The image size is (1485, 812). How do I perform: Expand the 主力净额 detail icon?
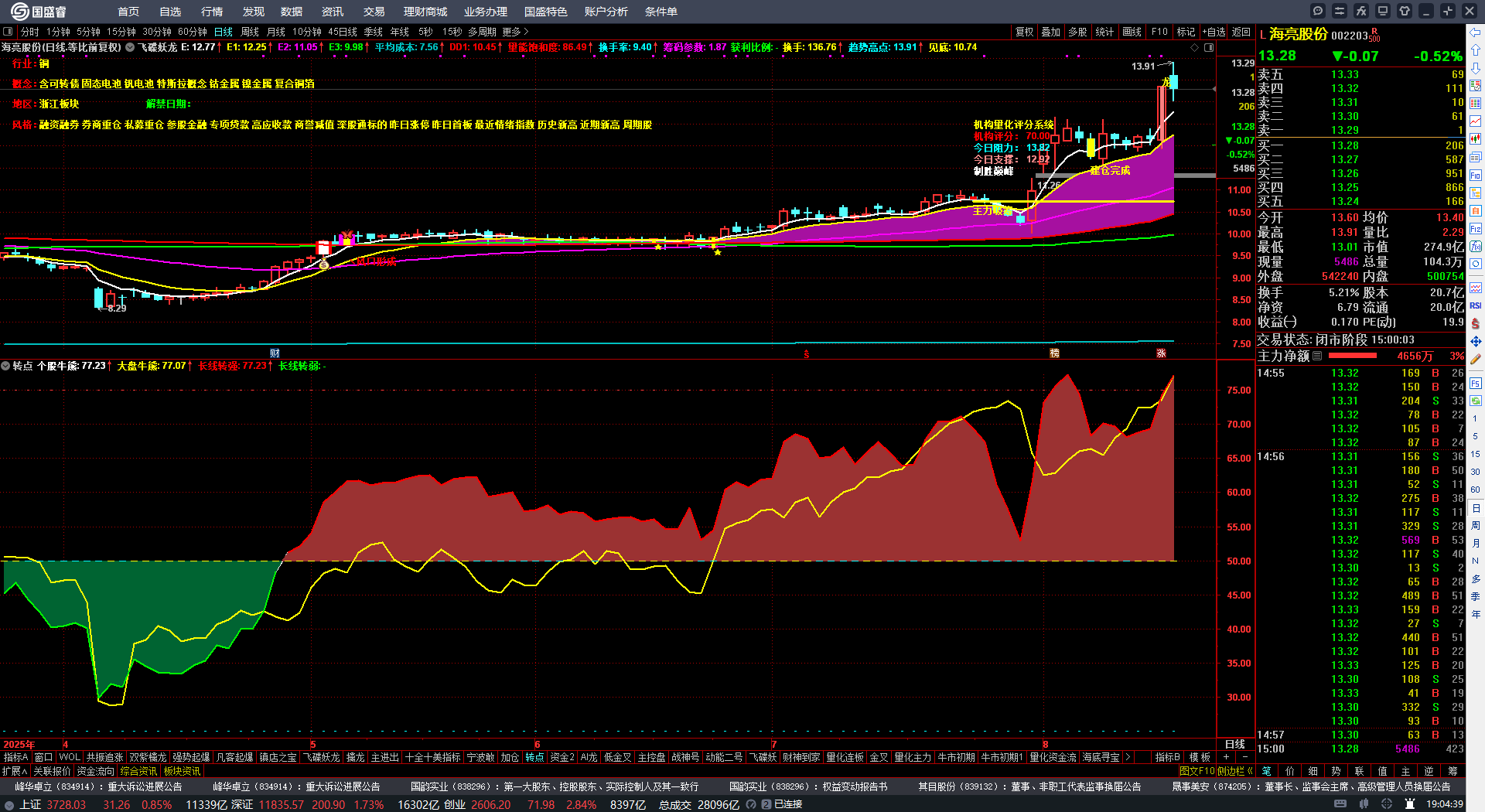coord(1317,356)
